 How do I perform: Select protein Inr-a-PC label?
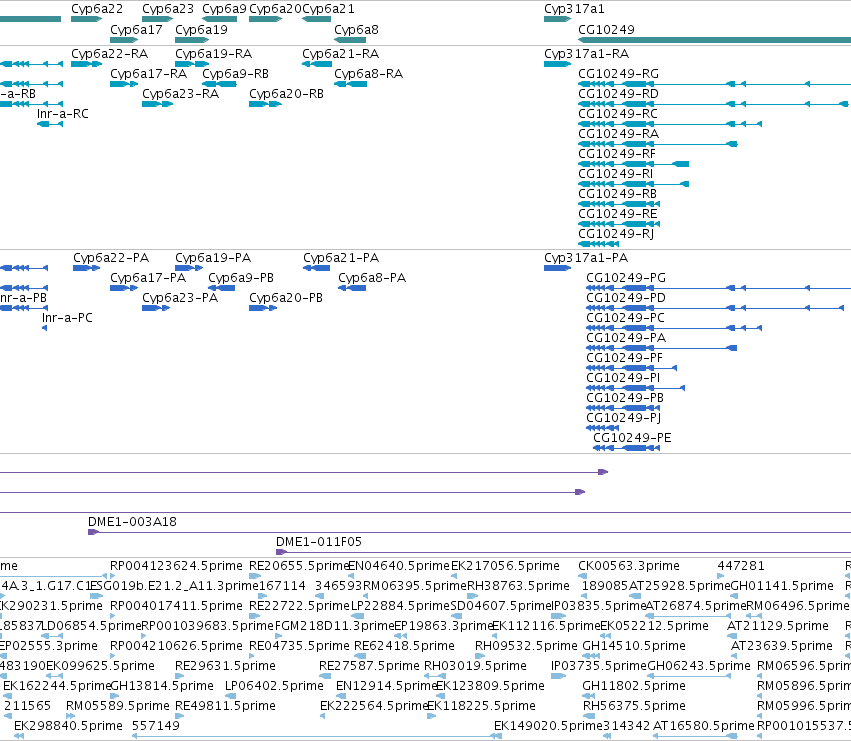[x=67, y=318]
